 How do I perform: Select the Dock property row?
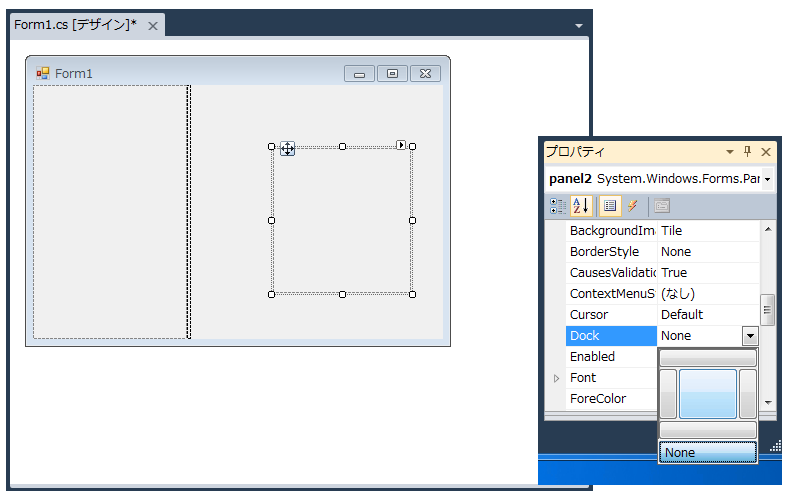[662, 336]
